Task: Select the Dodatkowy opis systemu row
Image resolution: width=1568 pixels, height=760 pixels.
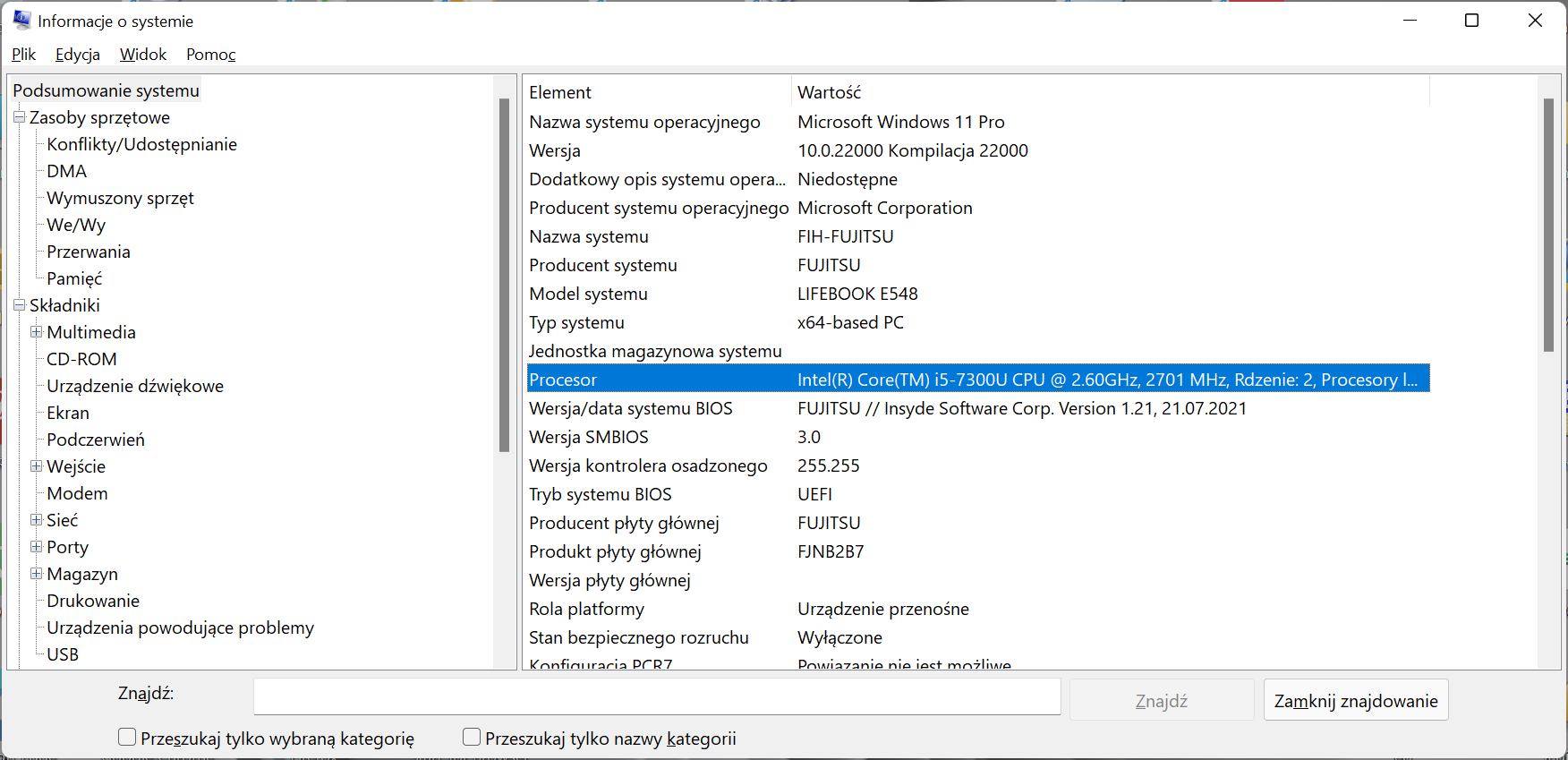Action: pos(978,179)
